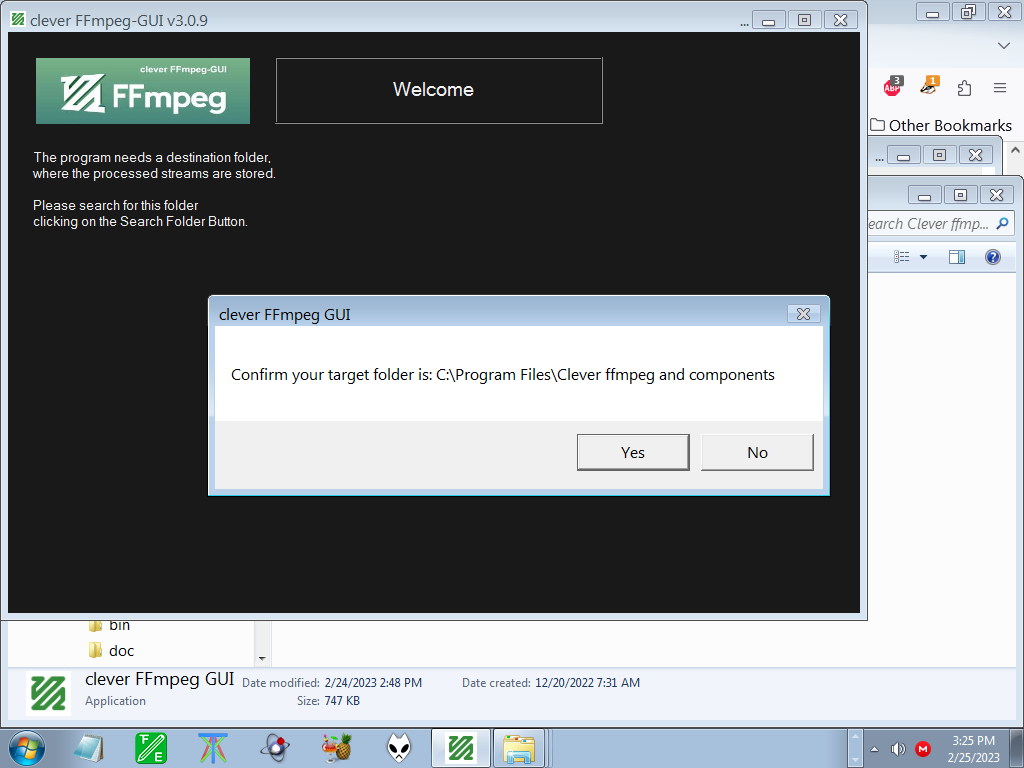1024x768 pixels.
Task: Minimize the Explorer window beside the search box
Action: (x=924, y=195)
